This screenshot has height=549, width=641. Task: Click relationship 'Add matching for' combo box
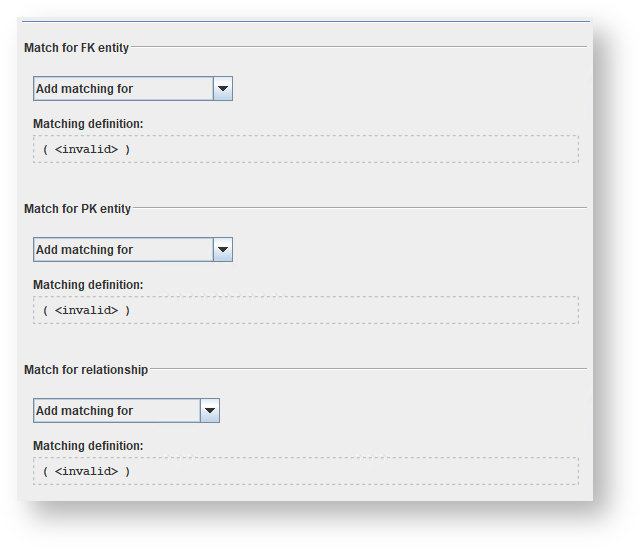(x=116, y=411)
